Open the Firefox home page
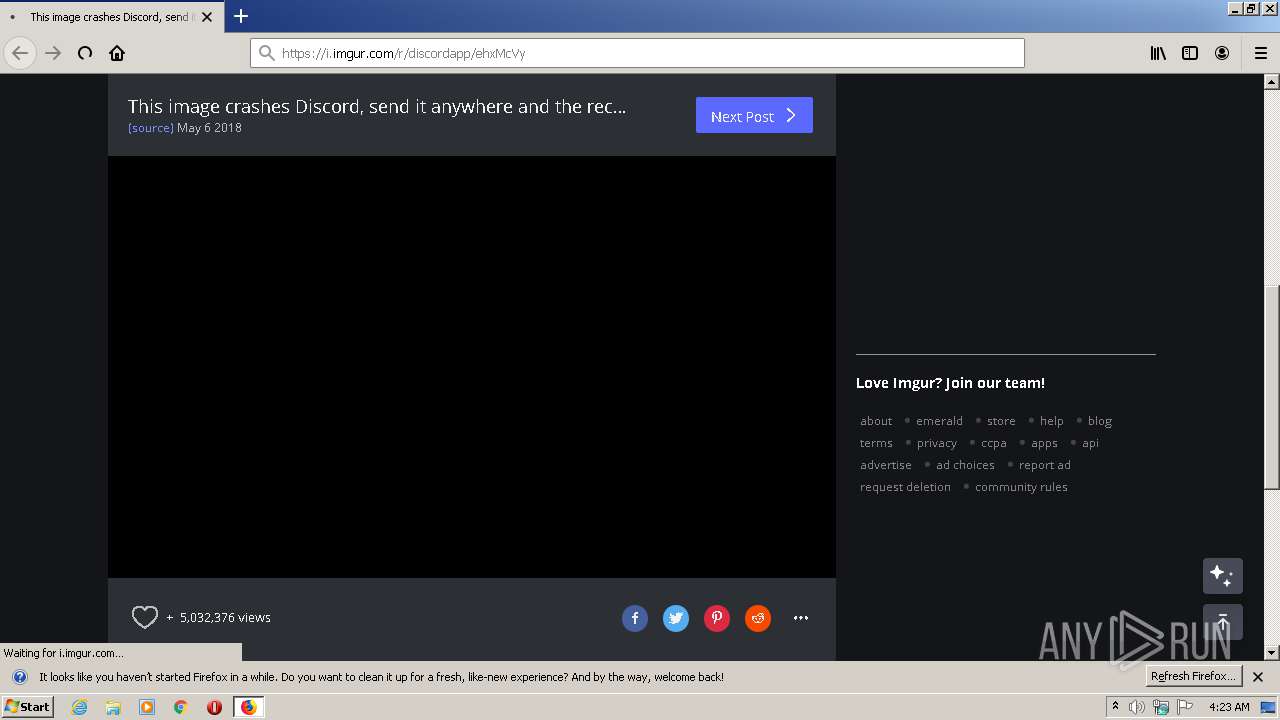The width and height of the screenshot is (1280, 720). tap(117, 53)
